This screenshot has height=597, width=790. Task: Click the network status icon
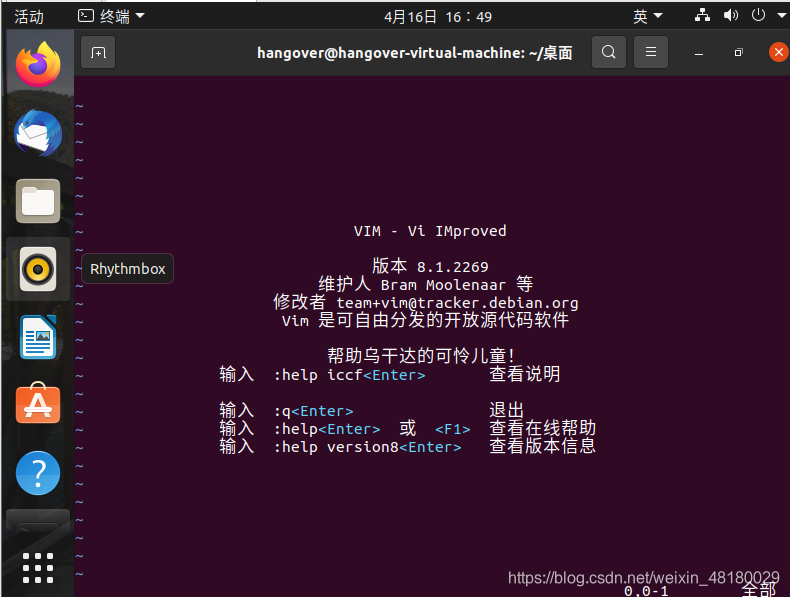[x=702, y=16]
